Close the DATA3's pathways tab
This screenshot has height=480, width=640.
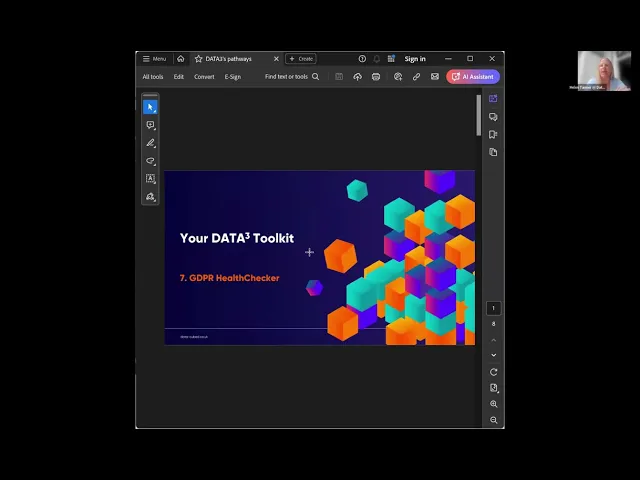tap(276, 59)
